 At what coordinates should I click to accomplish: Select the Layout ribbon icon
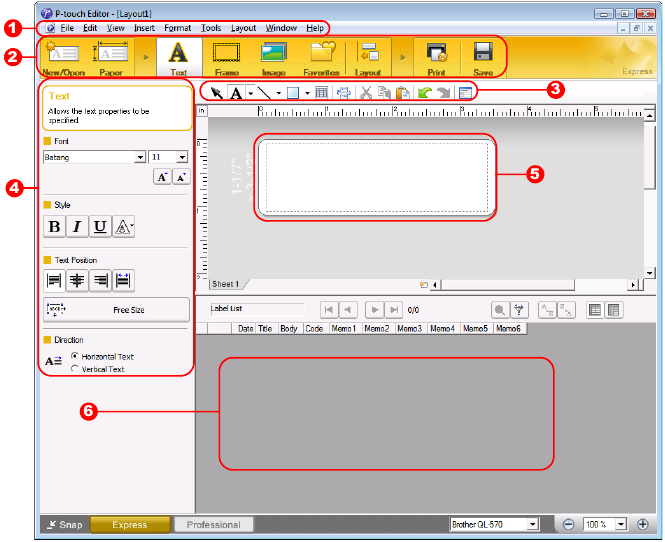pyautogui.click(x=368, y=58)
